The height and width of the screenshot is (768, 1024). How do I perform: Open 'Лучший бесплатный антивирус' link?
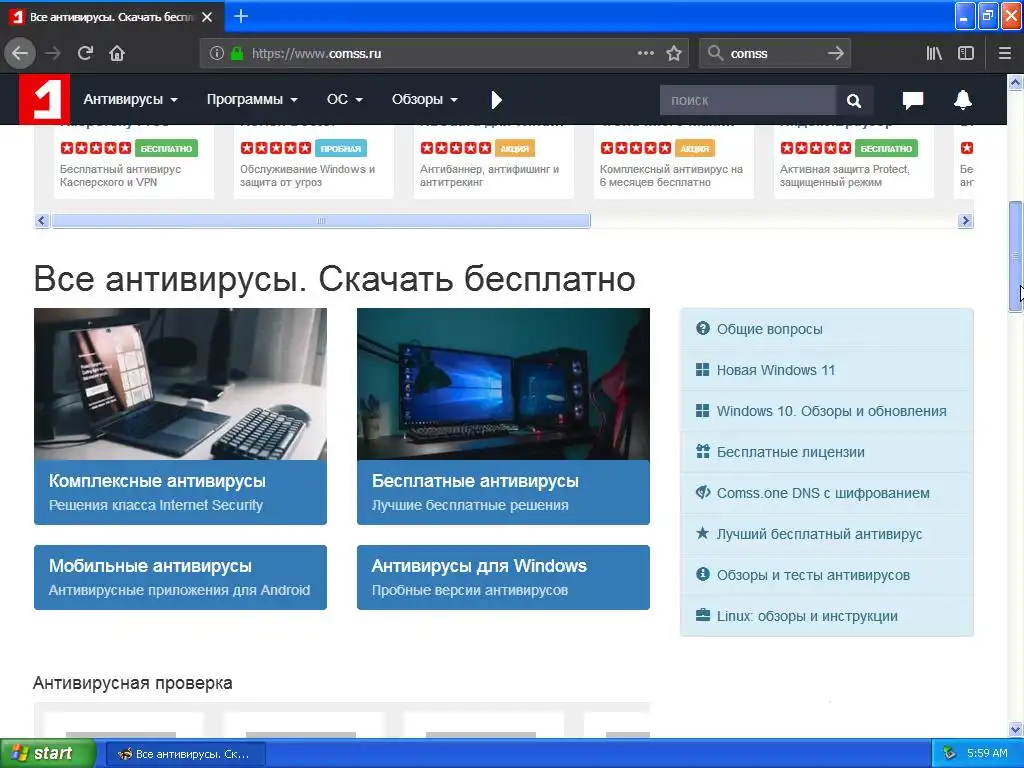click(827, 534)
